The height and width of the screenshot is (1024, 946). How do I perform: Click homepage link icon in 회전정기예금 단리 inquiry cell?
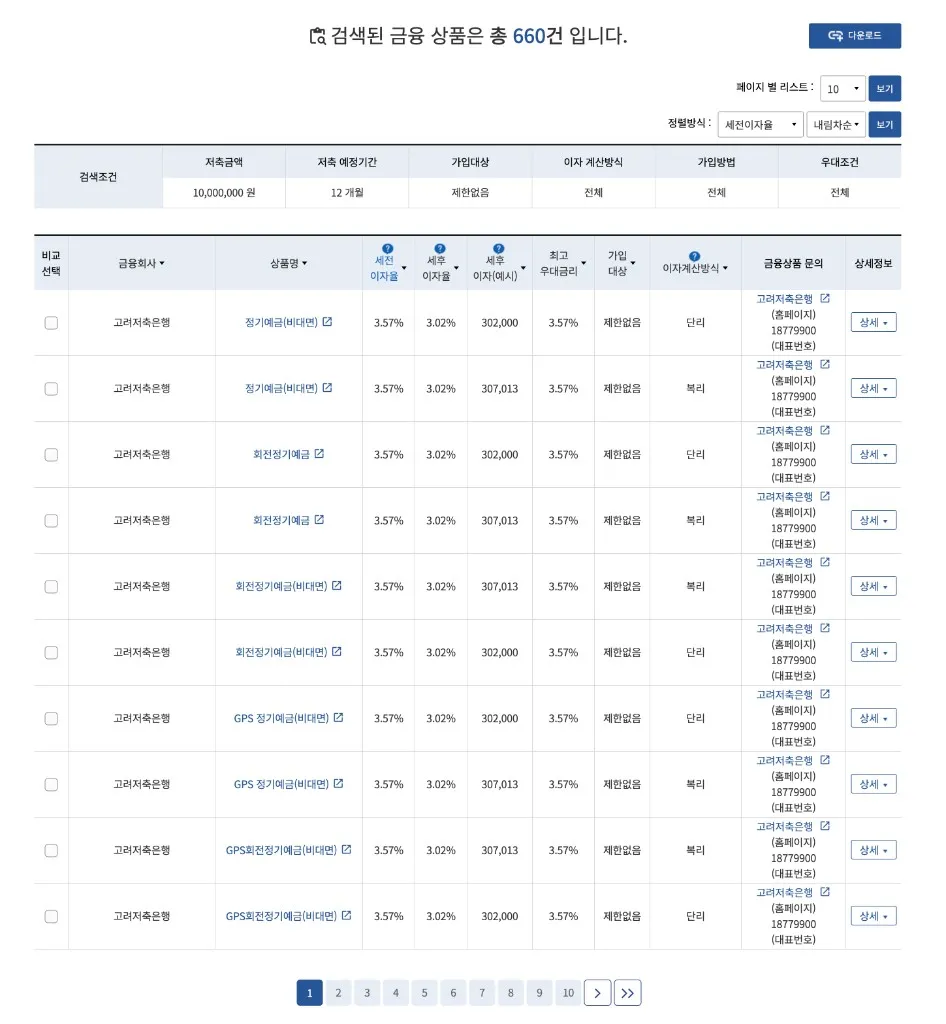pos(825,430)
